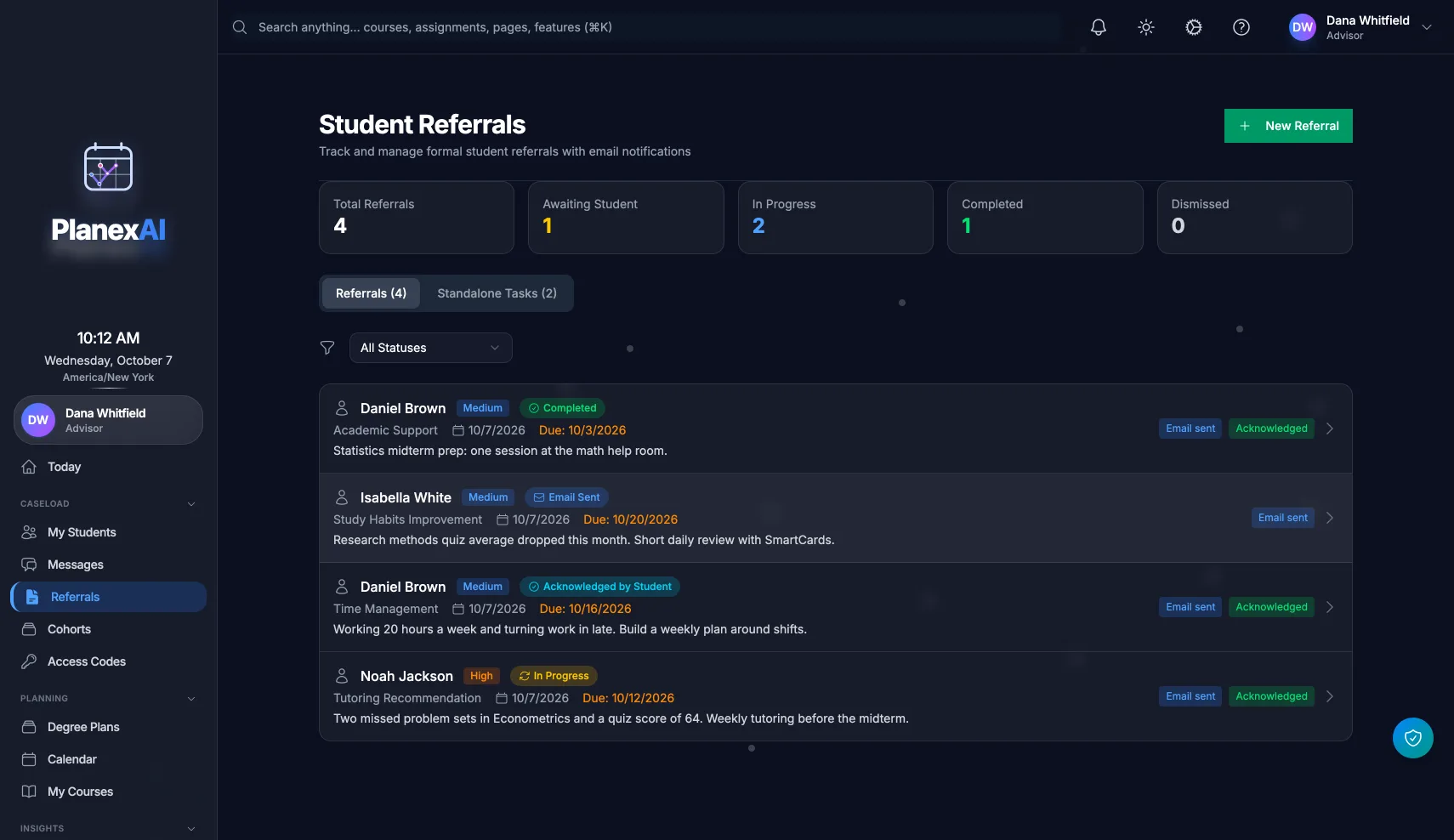Collapse the Planning section
The width and height of the screenshot is (1454, 840).
pyautogui.click(x=191, y=699)
